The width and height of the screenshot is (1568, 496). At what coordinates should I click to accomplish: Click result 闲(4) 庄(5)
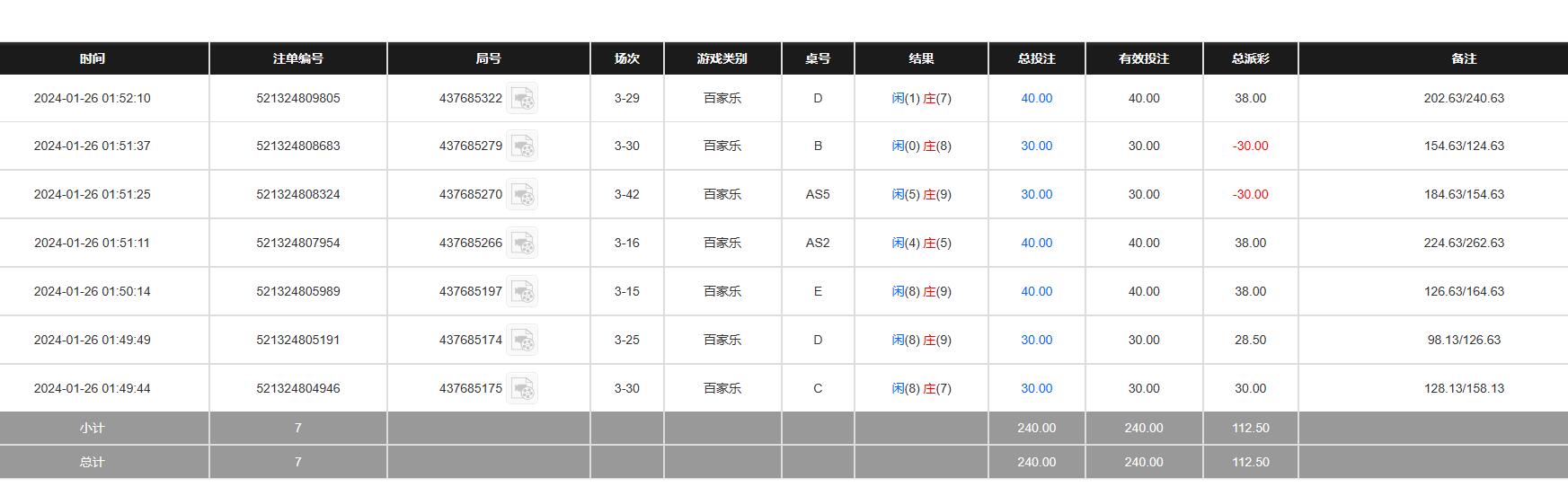(921, 243)
